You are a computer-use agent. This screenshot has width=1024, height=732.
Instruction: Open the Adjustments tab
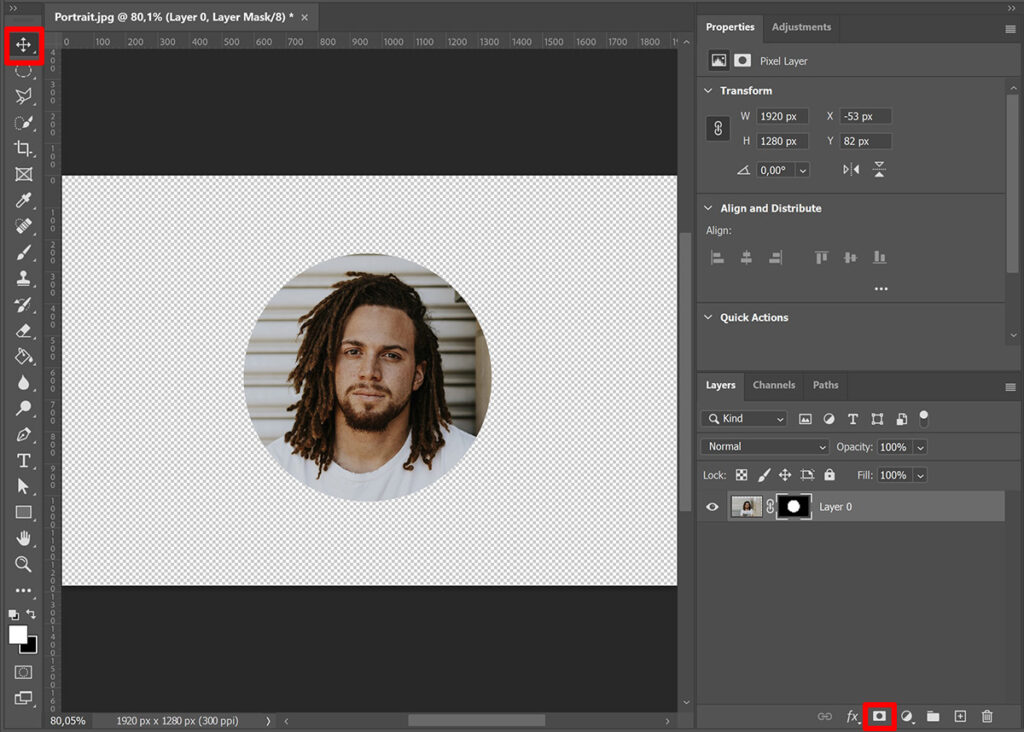pyautogui.click(x=801, y=27)
